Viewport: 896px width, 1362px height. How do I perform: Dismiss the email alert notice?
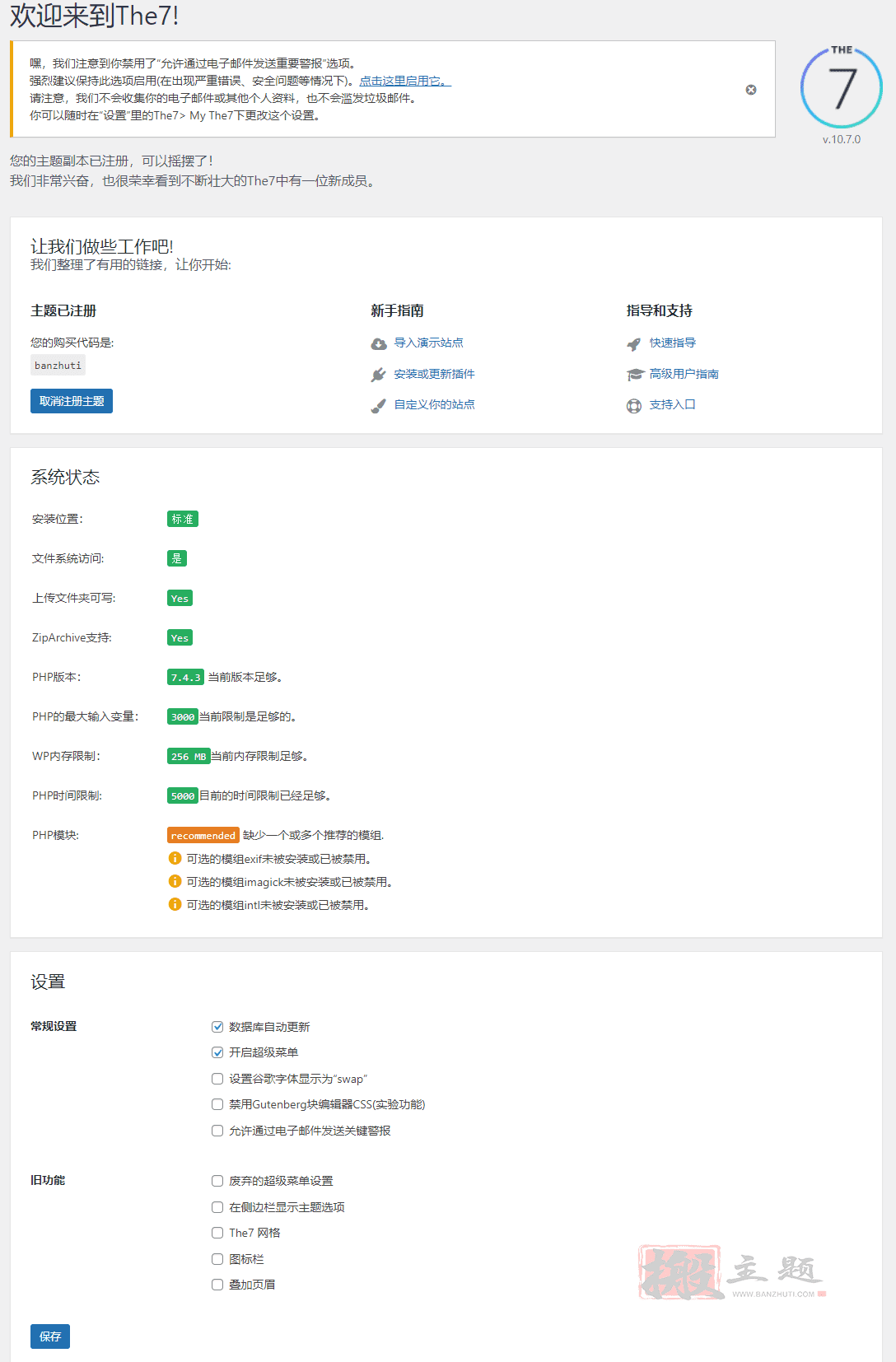[751, 90]
